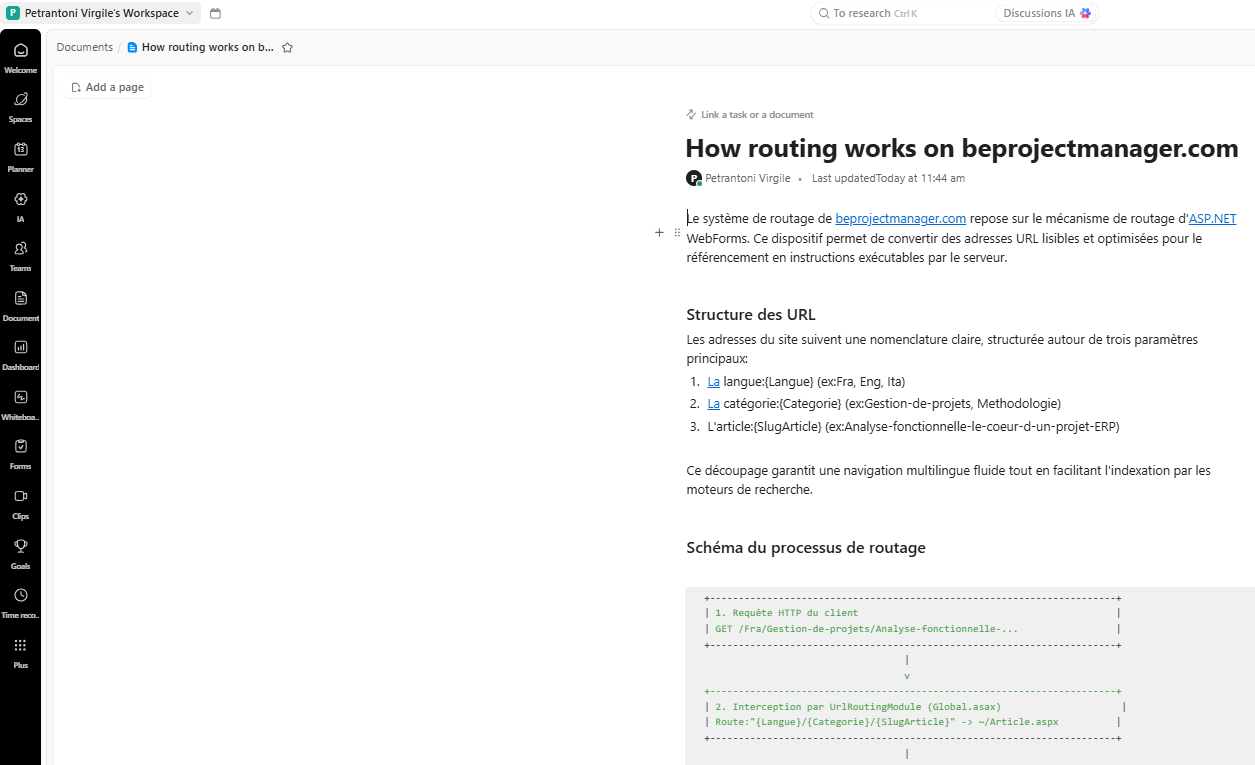Click the plus icon to add block

tap(659, 232)
